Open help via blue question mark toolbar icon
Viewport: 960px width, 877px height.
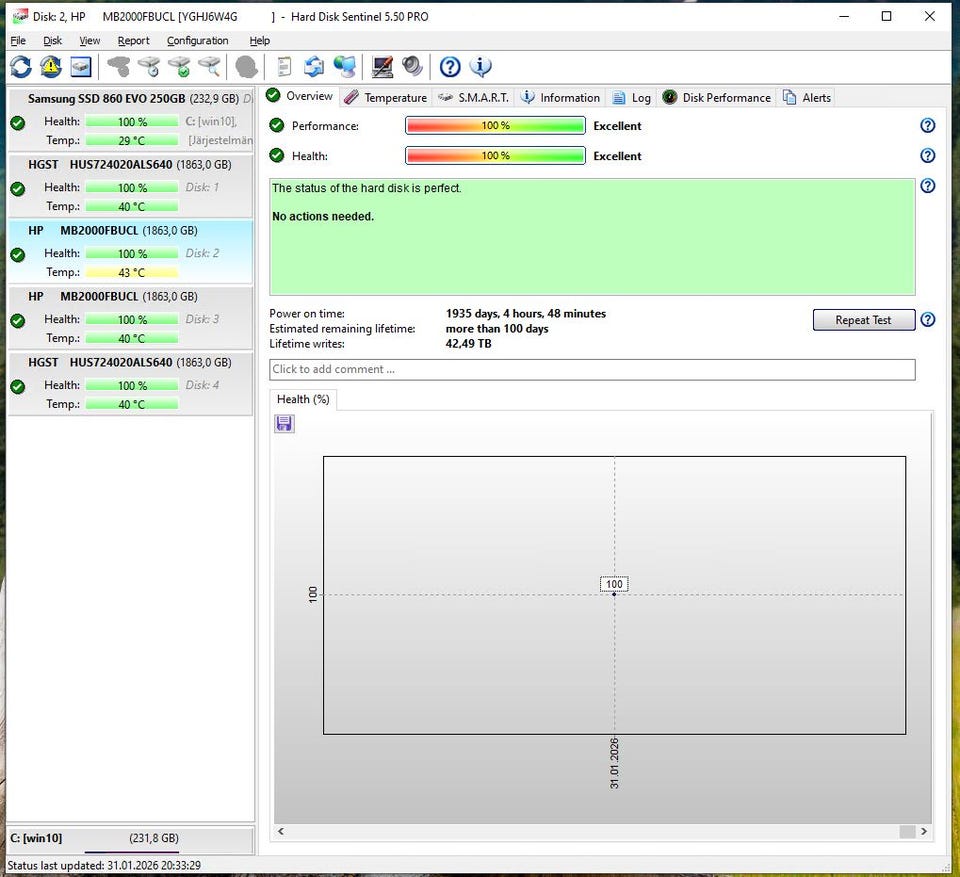click(x=450, y=67)
